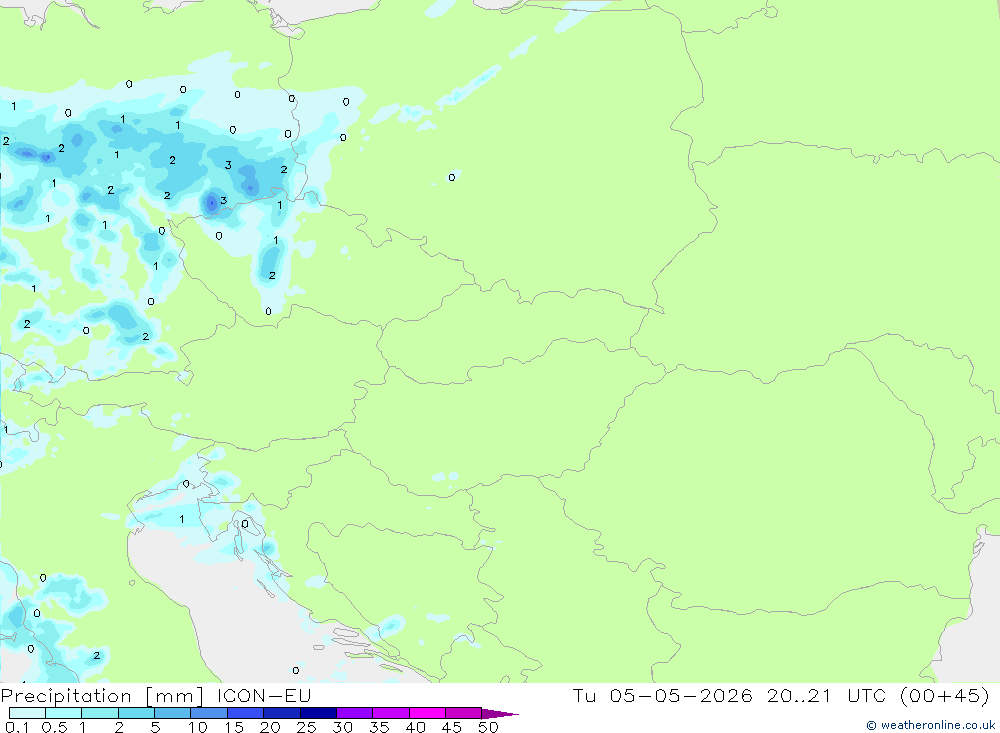This screenshot has height=733, width=1000.
Task: Click the 10–15 mm legend swatch
Action: click(209, 713)
